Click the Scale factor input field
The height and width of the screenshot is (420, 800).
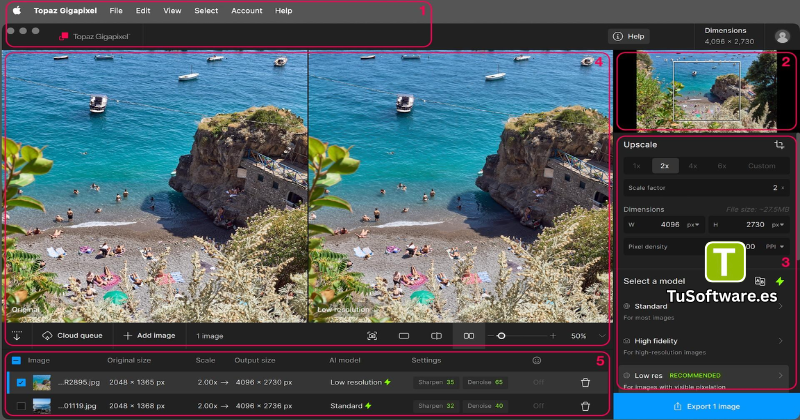706,188
